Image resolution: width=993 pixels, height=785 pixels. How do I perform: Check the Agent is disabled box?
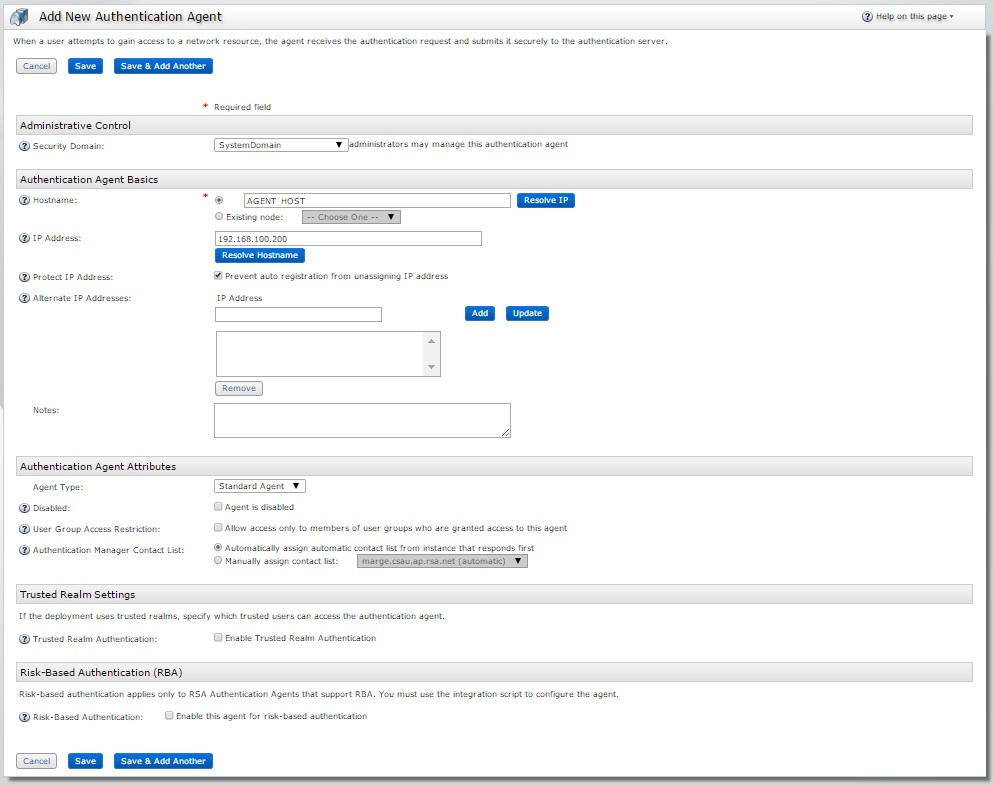point(218,507)
